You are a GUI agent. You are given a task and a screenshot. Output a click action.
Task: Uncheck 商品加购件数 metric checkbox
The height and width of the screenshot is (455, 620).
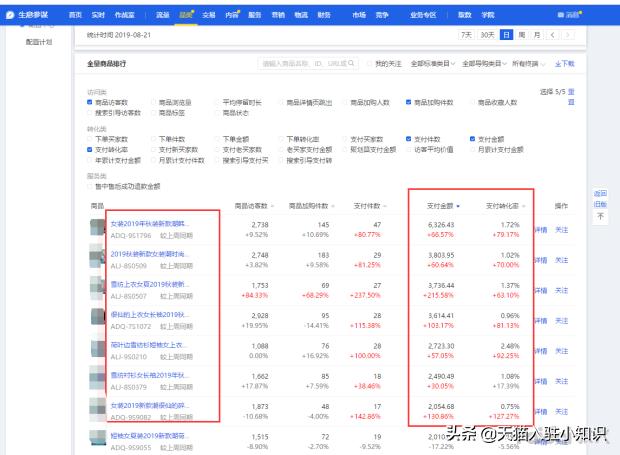408,102
